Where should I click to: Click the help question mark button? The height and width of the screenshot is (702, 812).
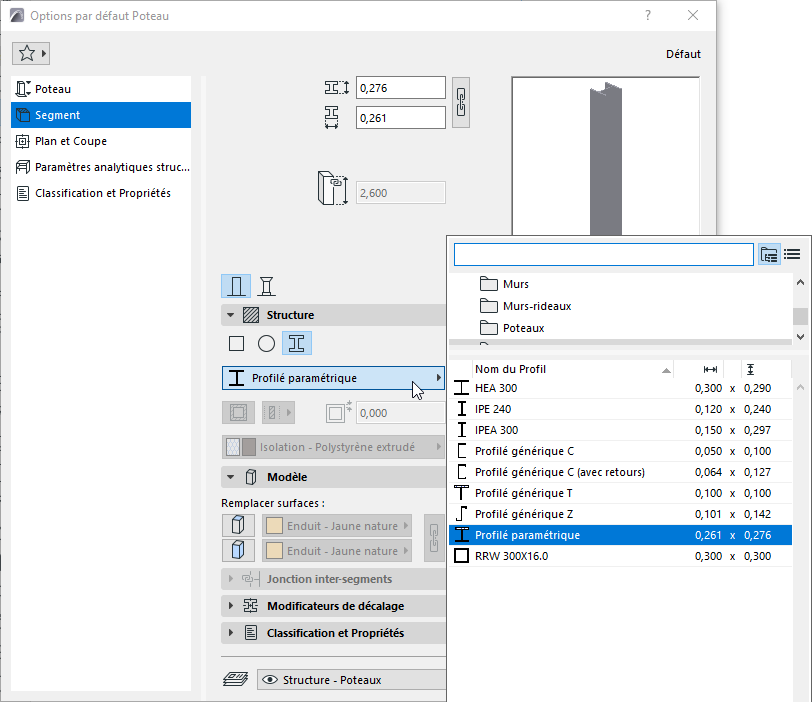click(648, 16)
